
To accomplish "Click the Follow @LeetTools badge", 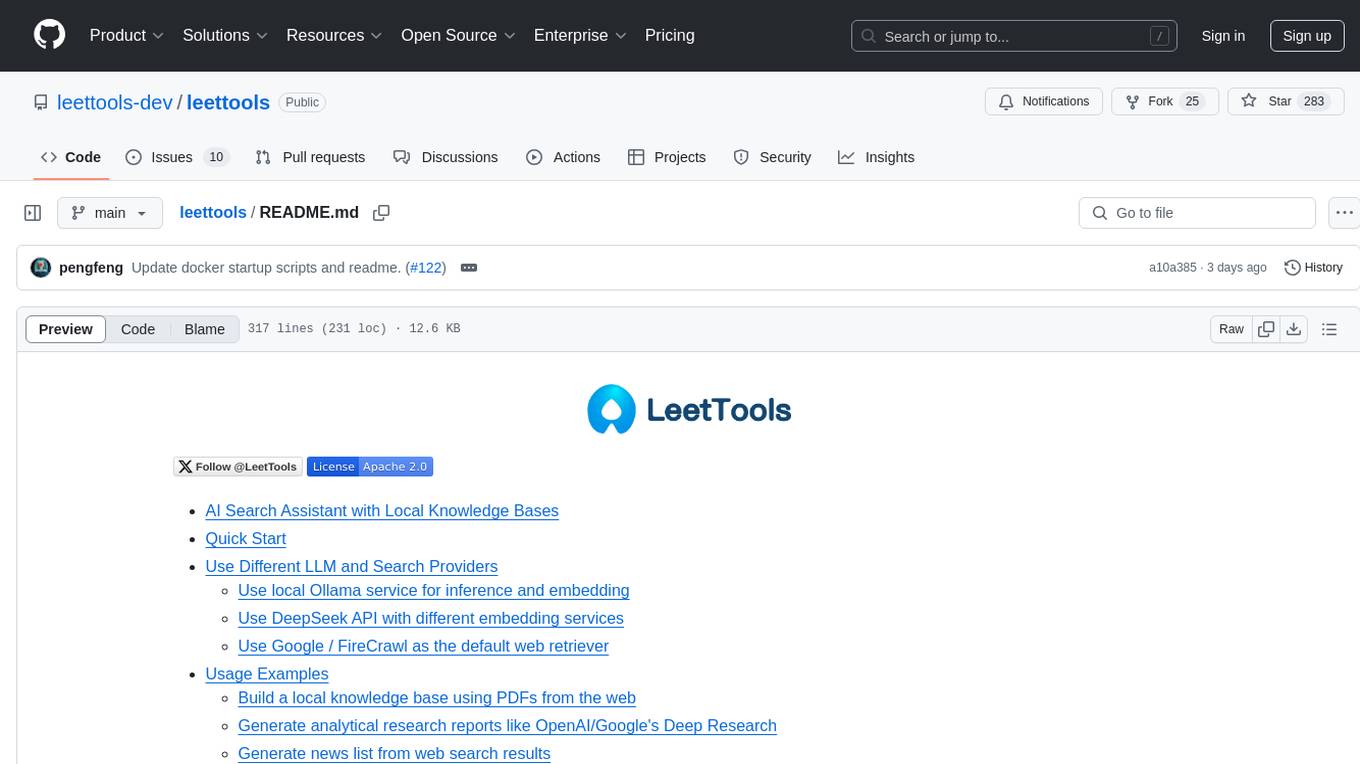I will coord(238,466).
